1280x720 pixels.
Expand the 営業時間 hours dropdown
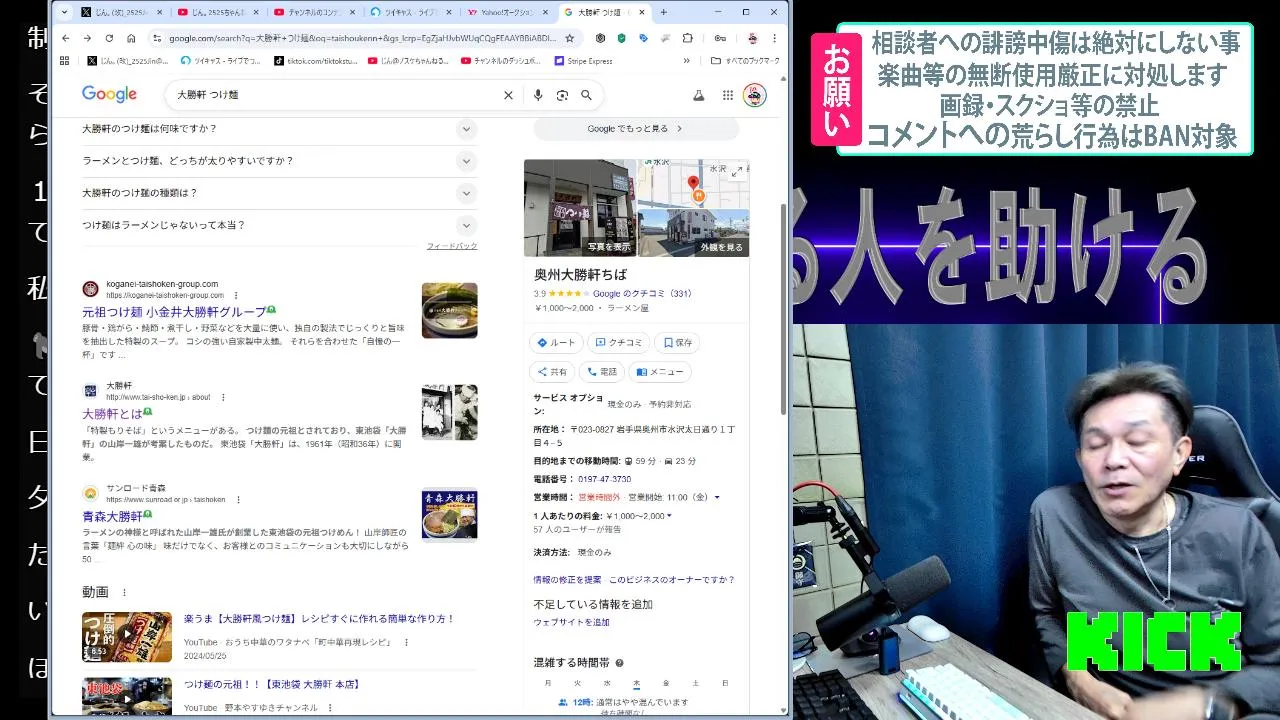pos(717,497)
